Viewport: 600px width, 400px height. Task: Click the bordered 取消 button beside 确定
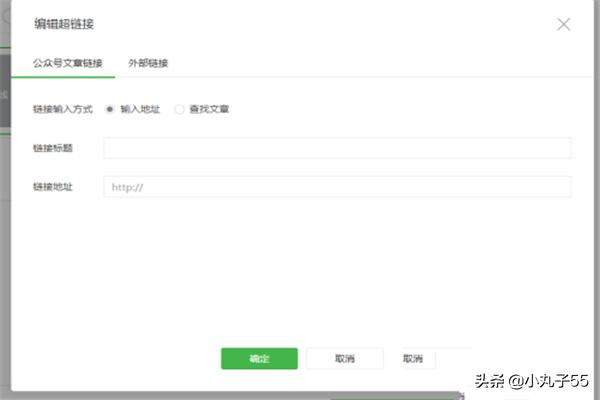tap(345, 359)
